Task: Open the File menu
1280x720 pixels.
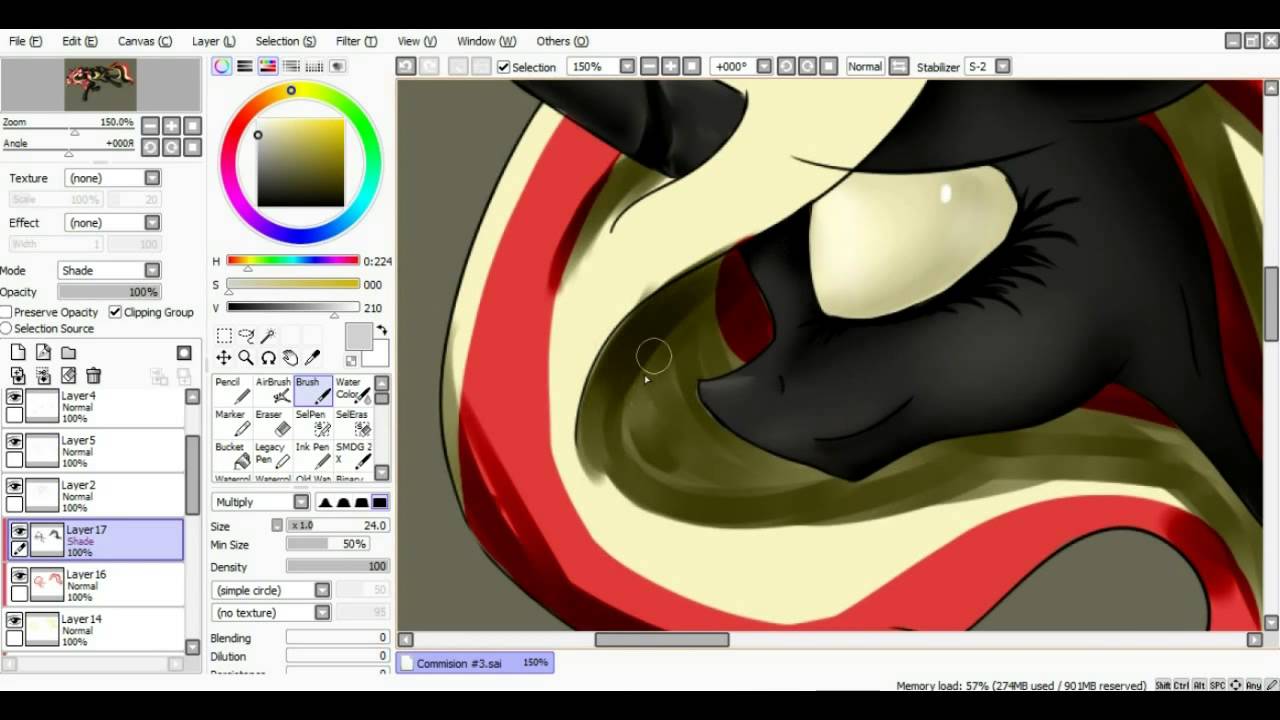Action: pyautogui.click(x=26, y=41)
